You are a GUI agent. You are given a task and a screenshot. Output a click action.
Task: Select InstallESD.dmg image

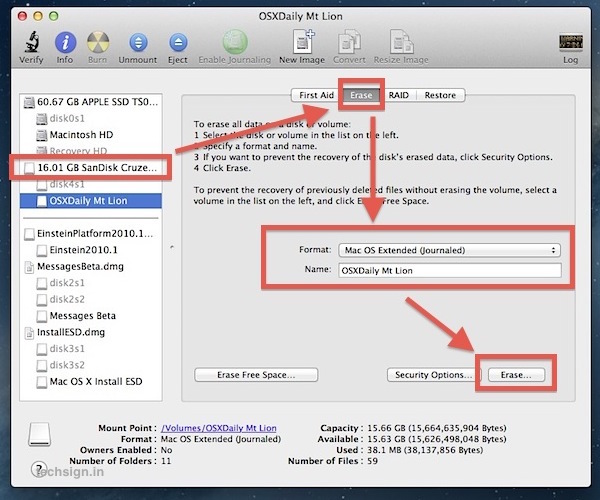(x=91, y=332)
